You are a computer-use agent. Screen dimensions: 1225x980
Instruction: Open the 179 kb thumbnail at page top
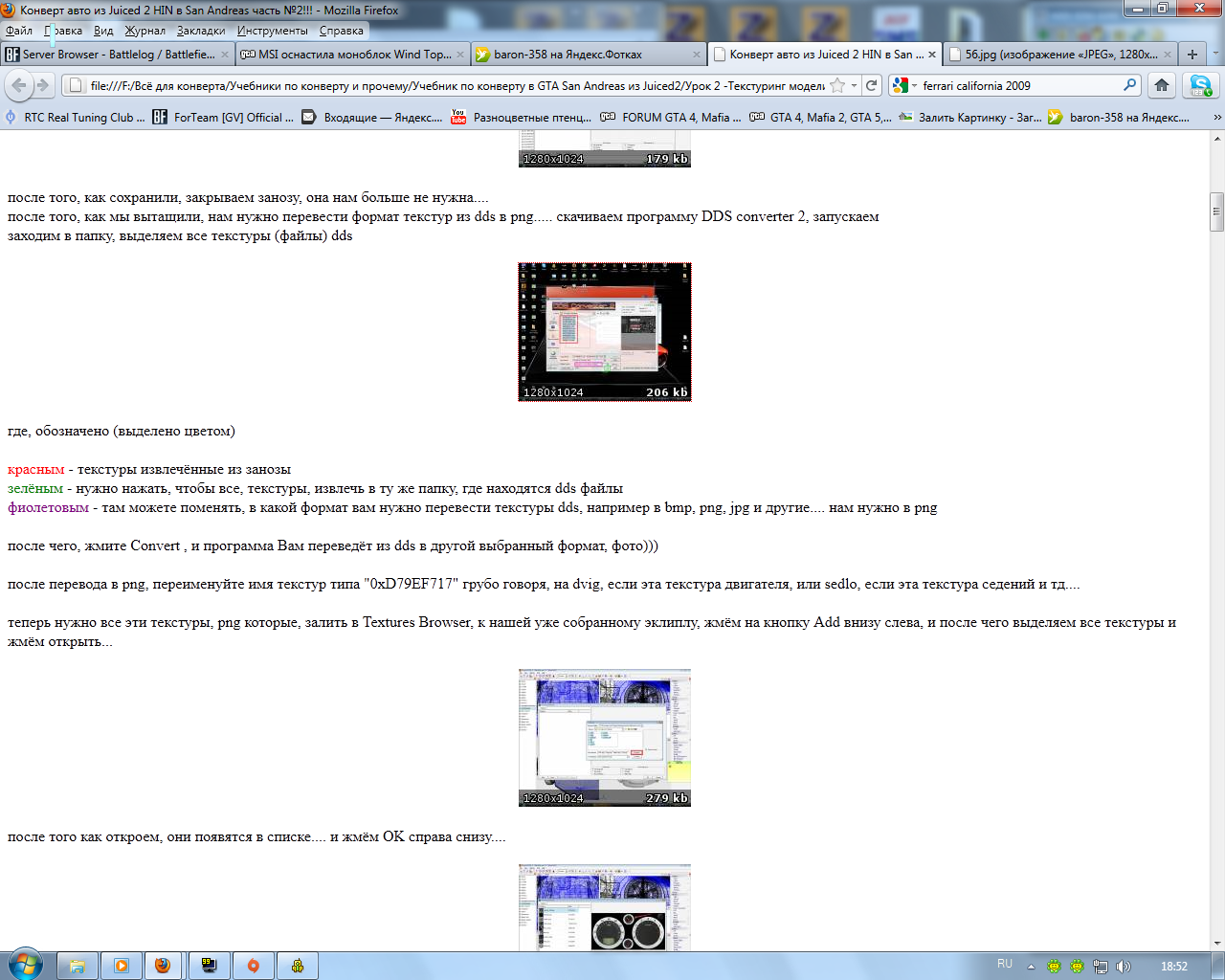pos(605,150)
